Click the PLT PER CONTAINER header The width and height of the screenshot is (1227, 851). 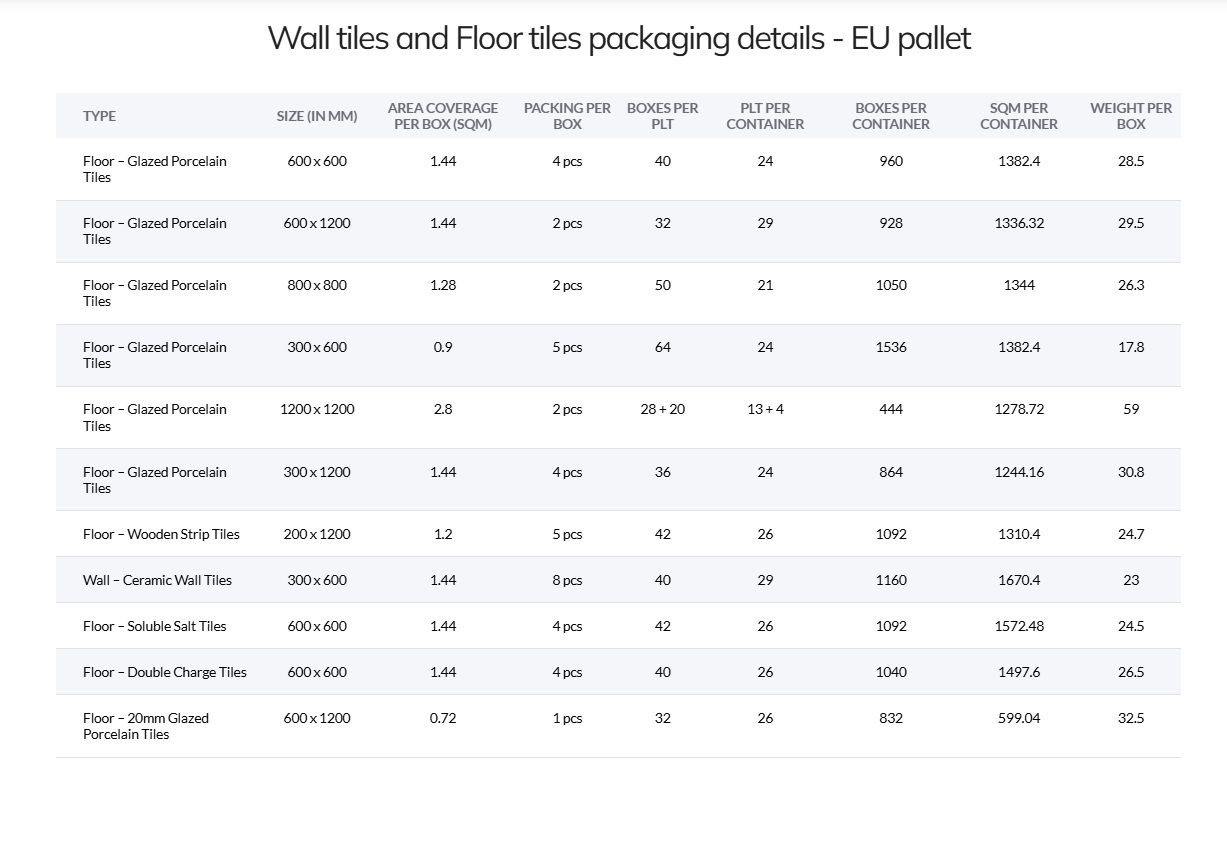pos(765,116)
